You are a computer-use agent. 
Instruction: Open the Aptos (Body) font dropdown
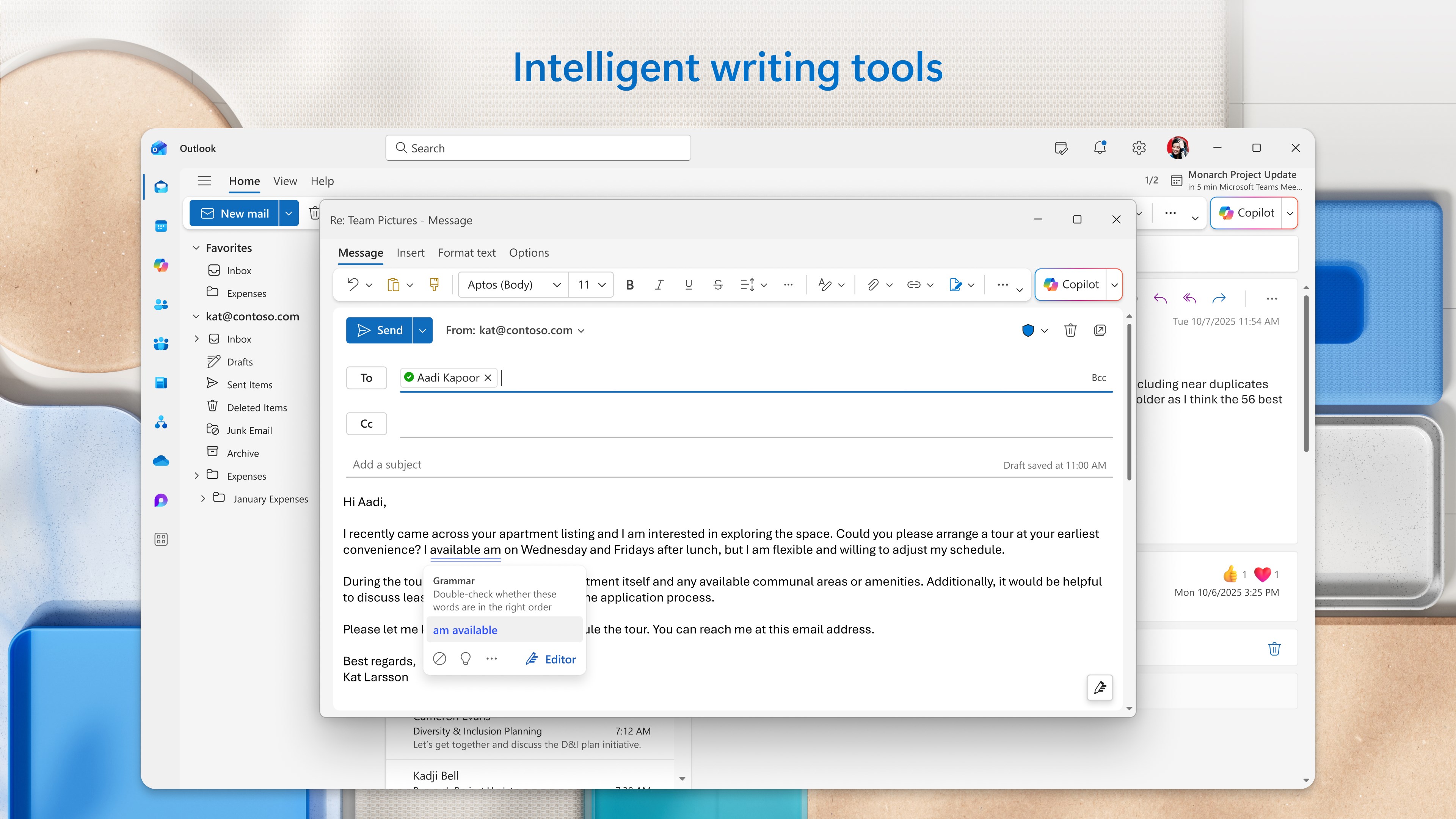tap(511, 284)
